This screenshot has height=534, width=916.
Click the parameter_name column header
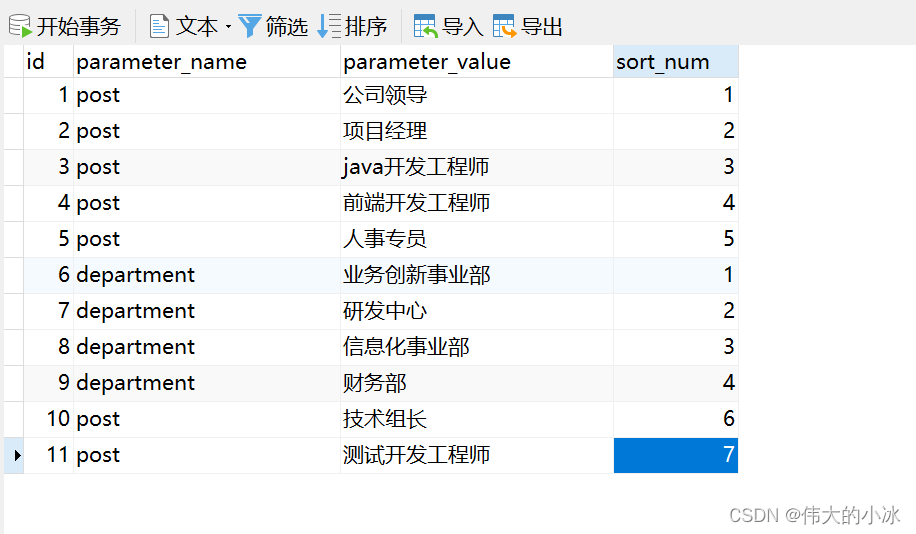207,61
